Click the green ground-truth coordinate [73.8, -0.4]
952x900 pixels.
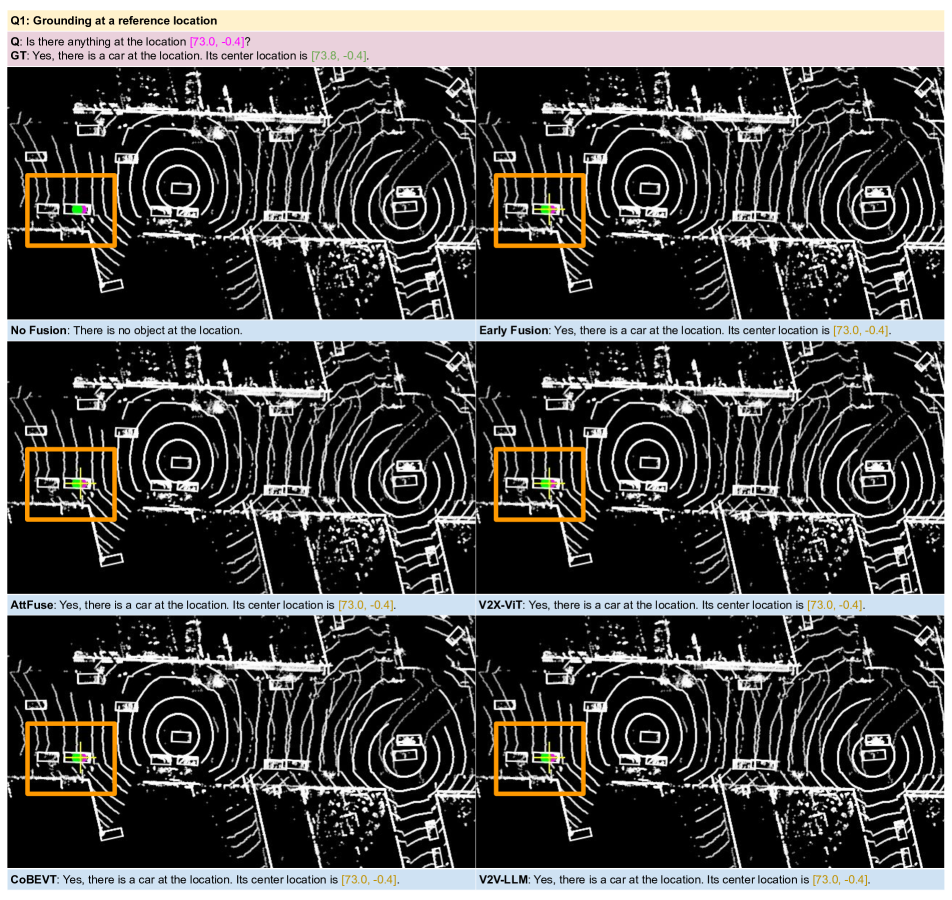339,55
